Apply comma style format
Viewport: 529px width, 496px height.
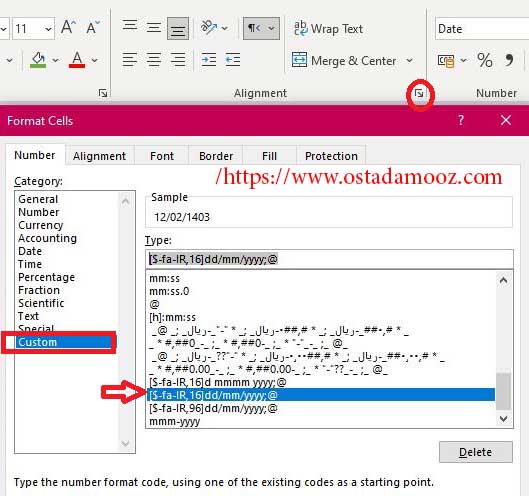click(509, 60)
